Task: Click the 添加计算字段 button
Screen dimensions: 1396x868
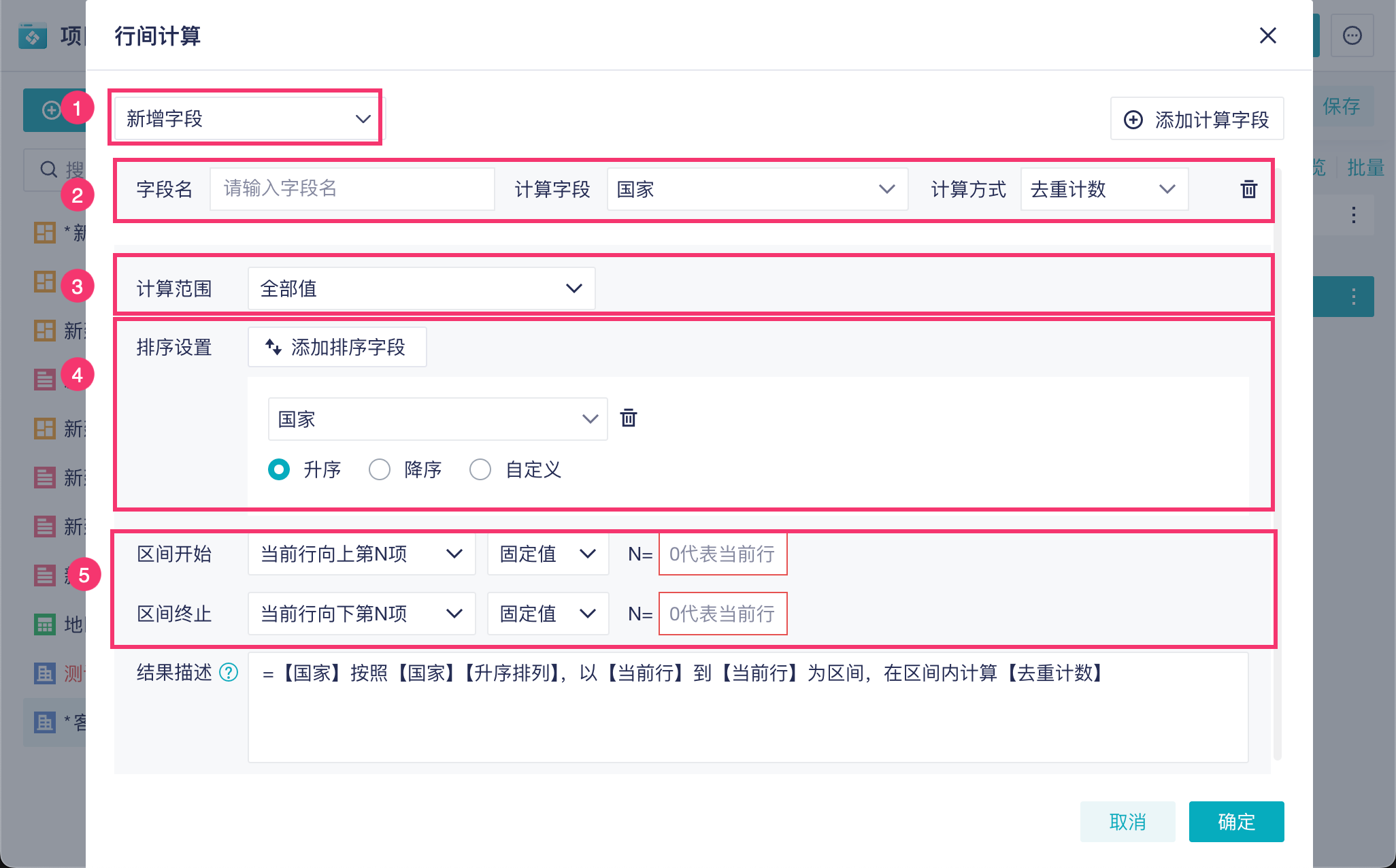Action: [x=1197, y=119]
